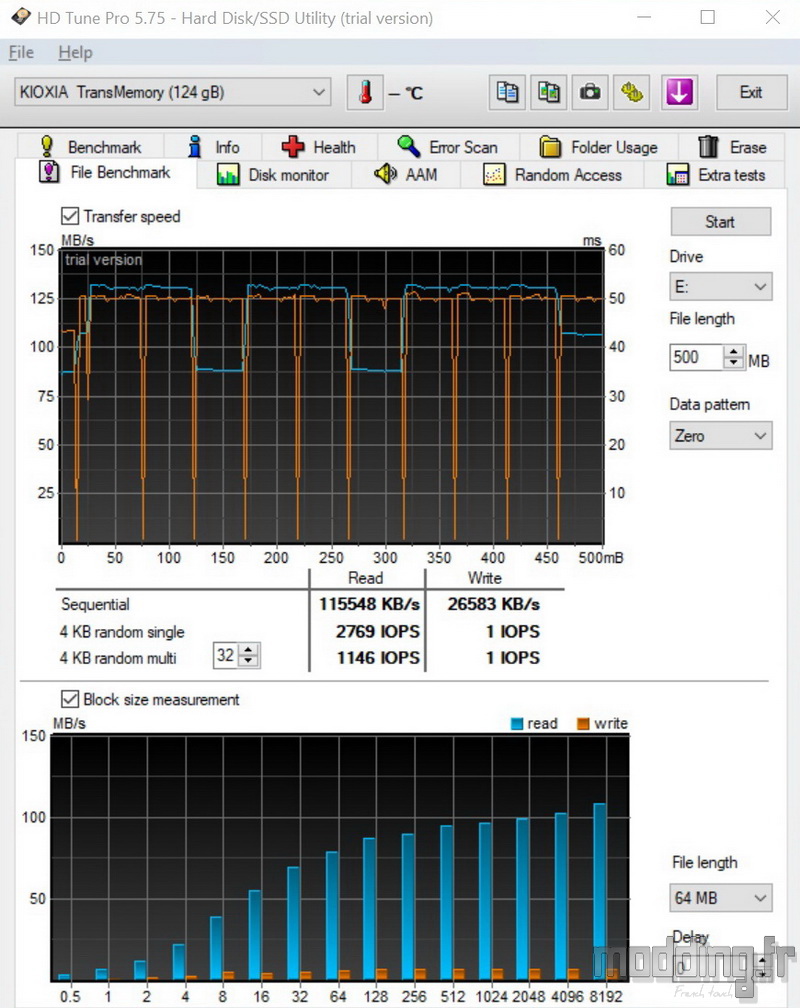Switch to the Health tab
Screen dimensions: 800x1008
coord(319,147)
